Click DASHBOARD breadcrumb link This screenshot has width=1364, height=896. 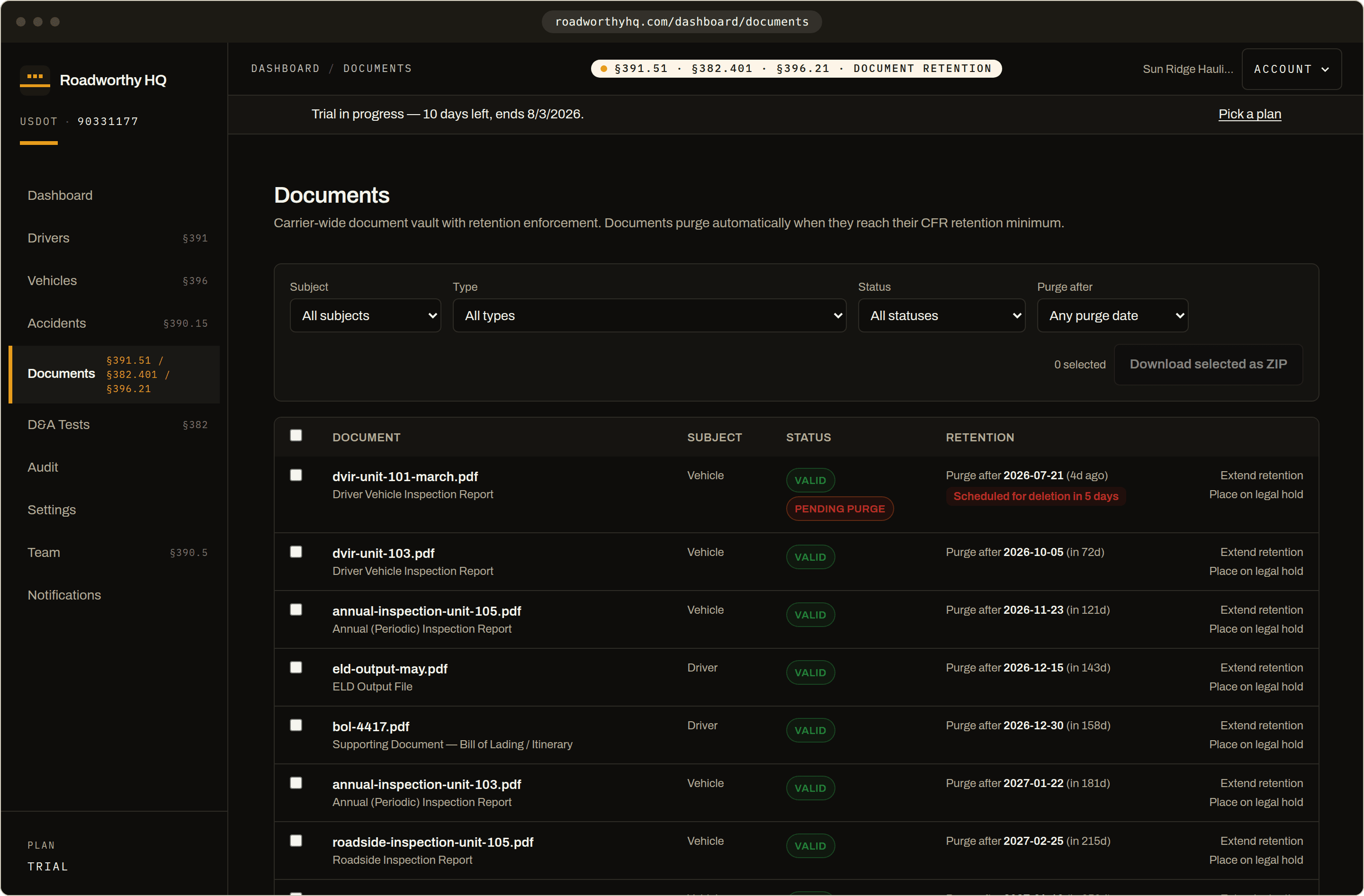click(x=286, y=69)
